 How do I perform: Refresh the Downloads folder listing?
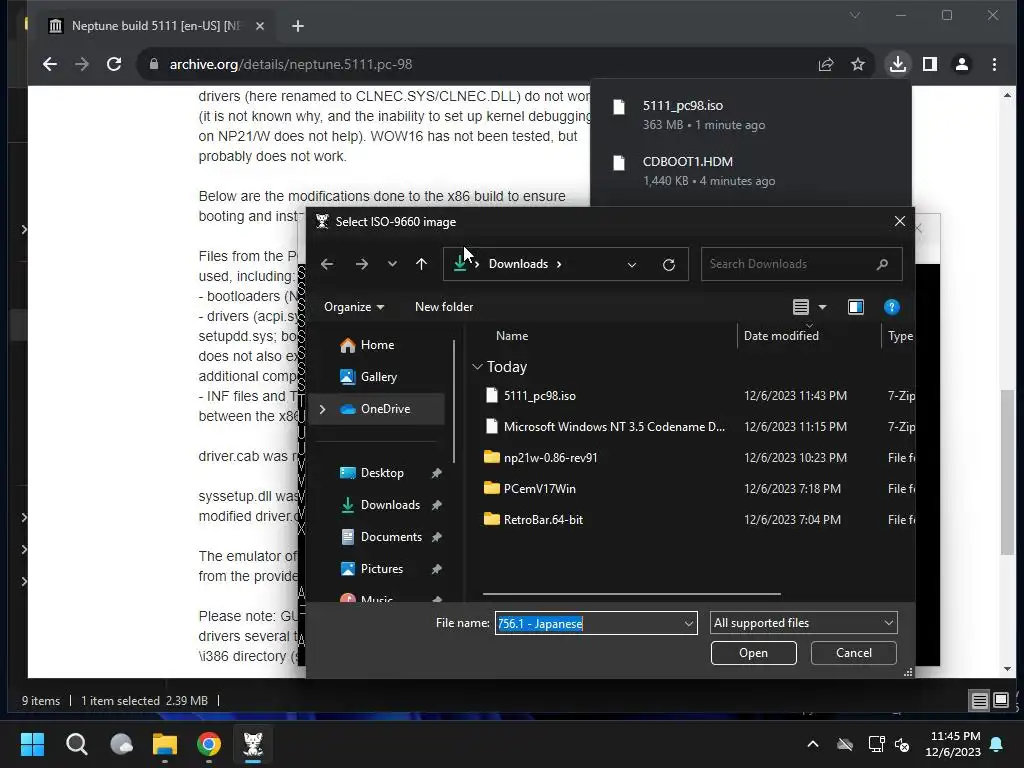(x=669, y=264)
